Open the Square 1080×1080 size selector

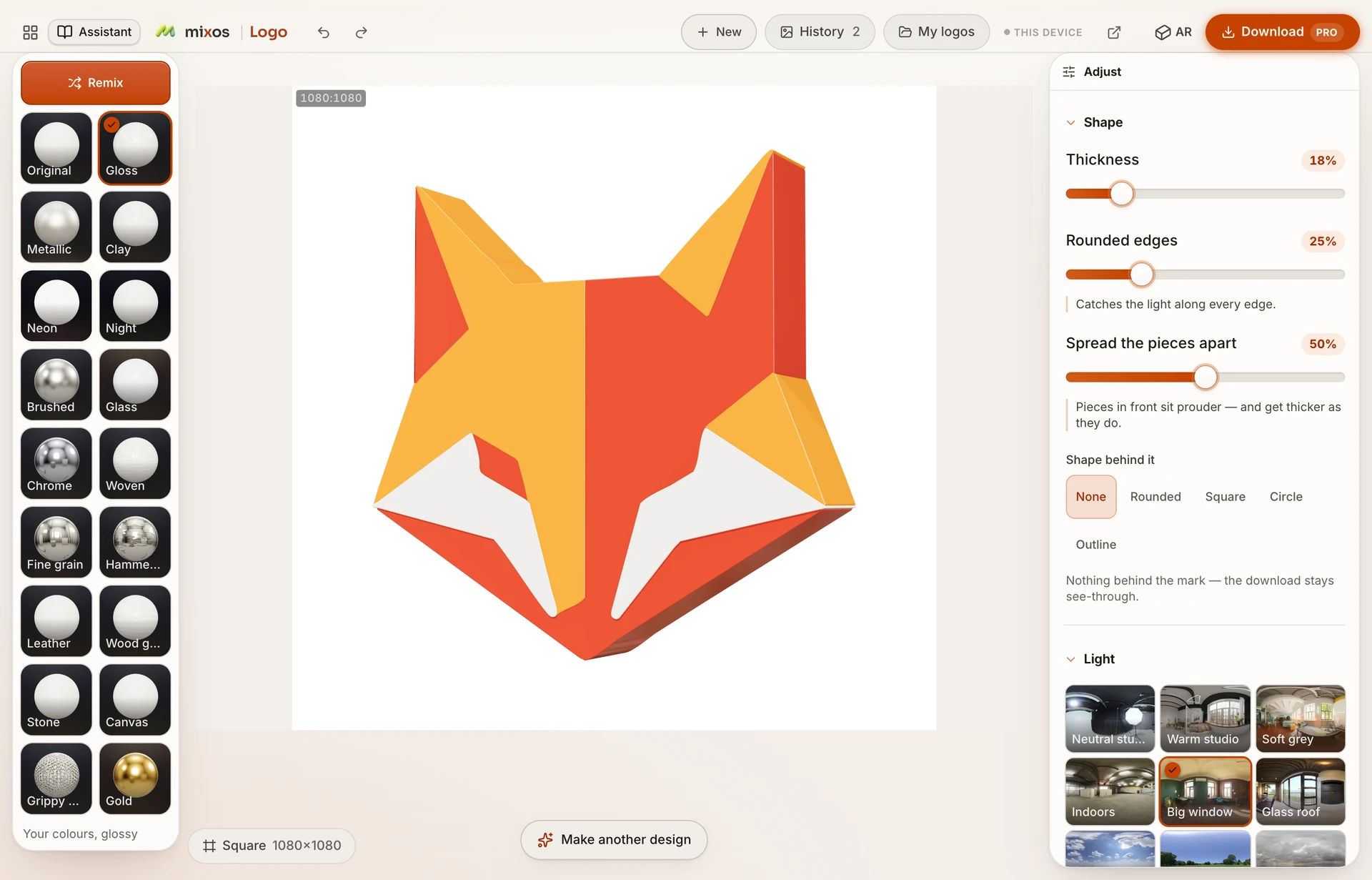[x=272, y=846]
